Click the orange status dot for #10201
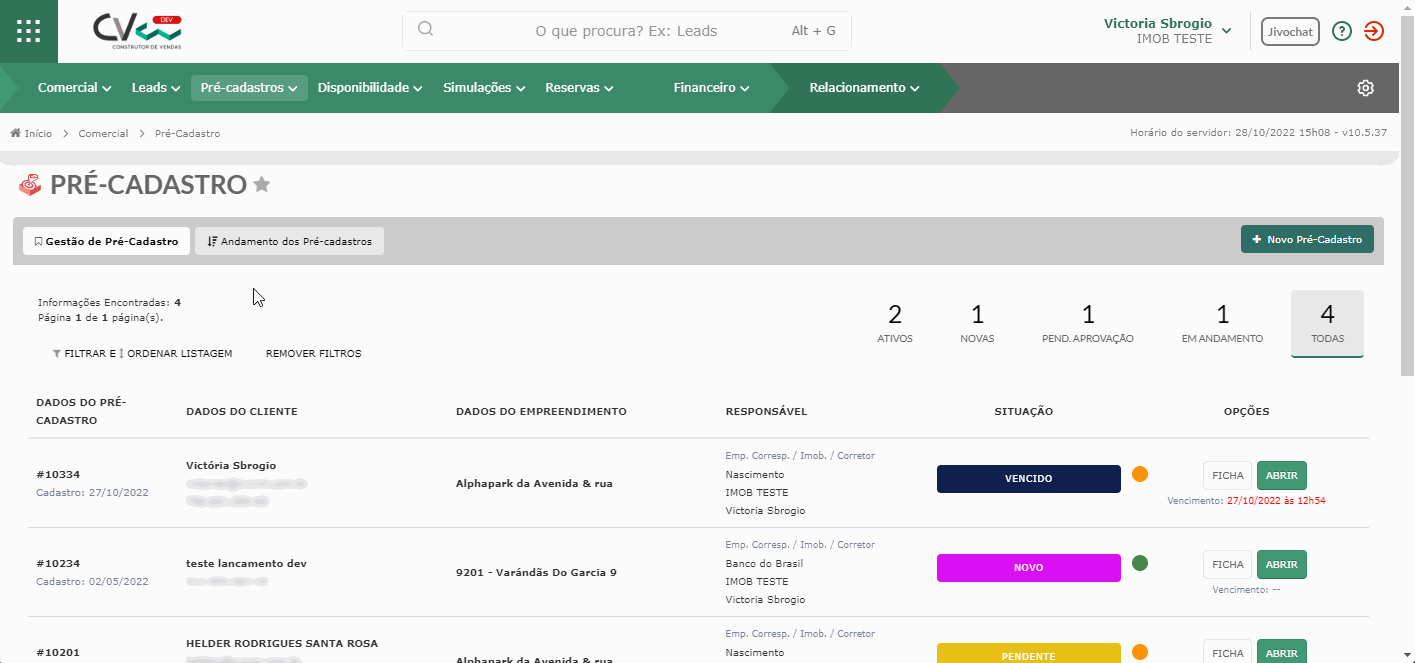 (x=1140, y=652)
